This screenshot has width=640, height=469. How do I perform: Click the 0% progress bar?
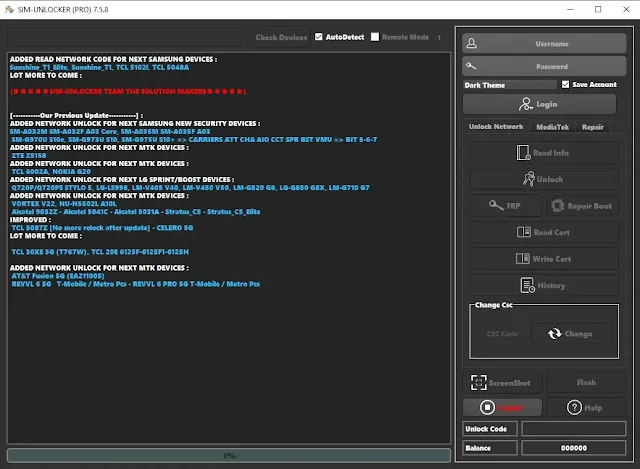point(229,456)
